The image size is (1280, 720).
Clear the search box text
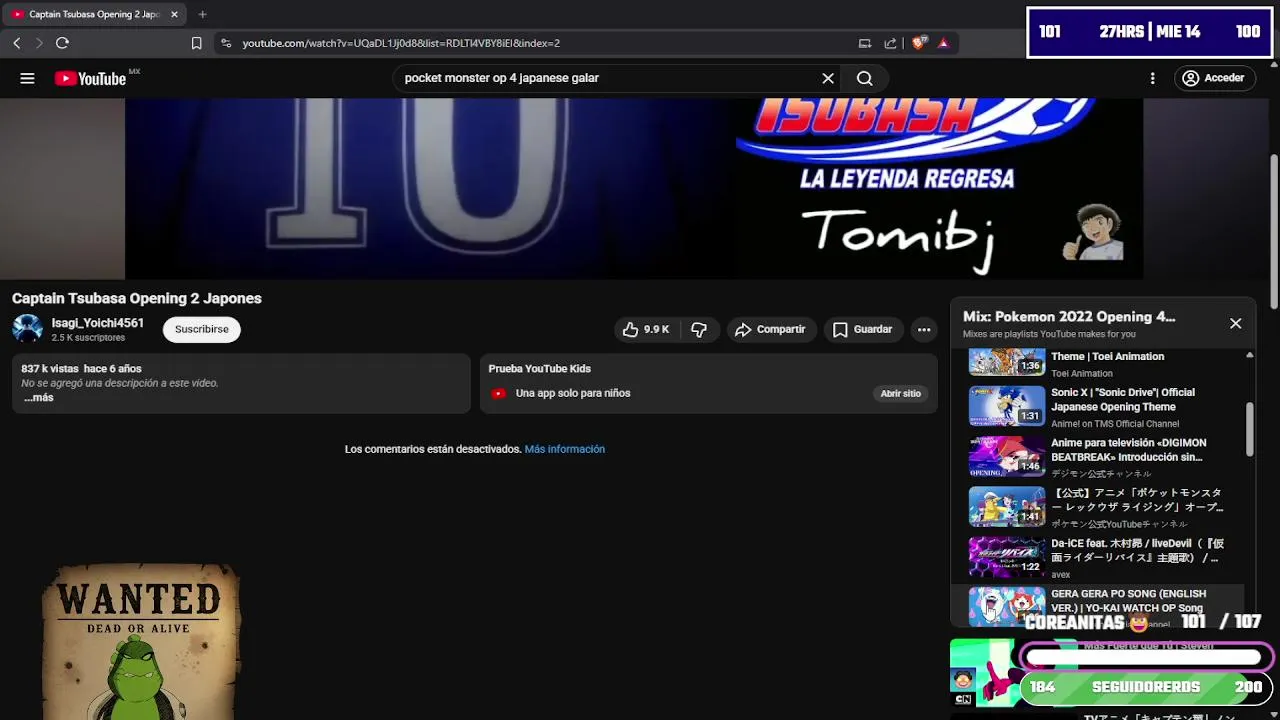[x=828, y=78]
